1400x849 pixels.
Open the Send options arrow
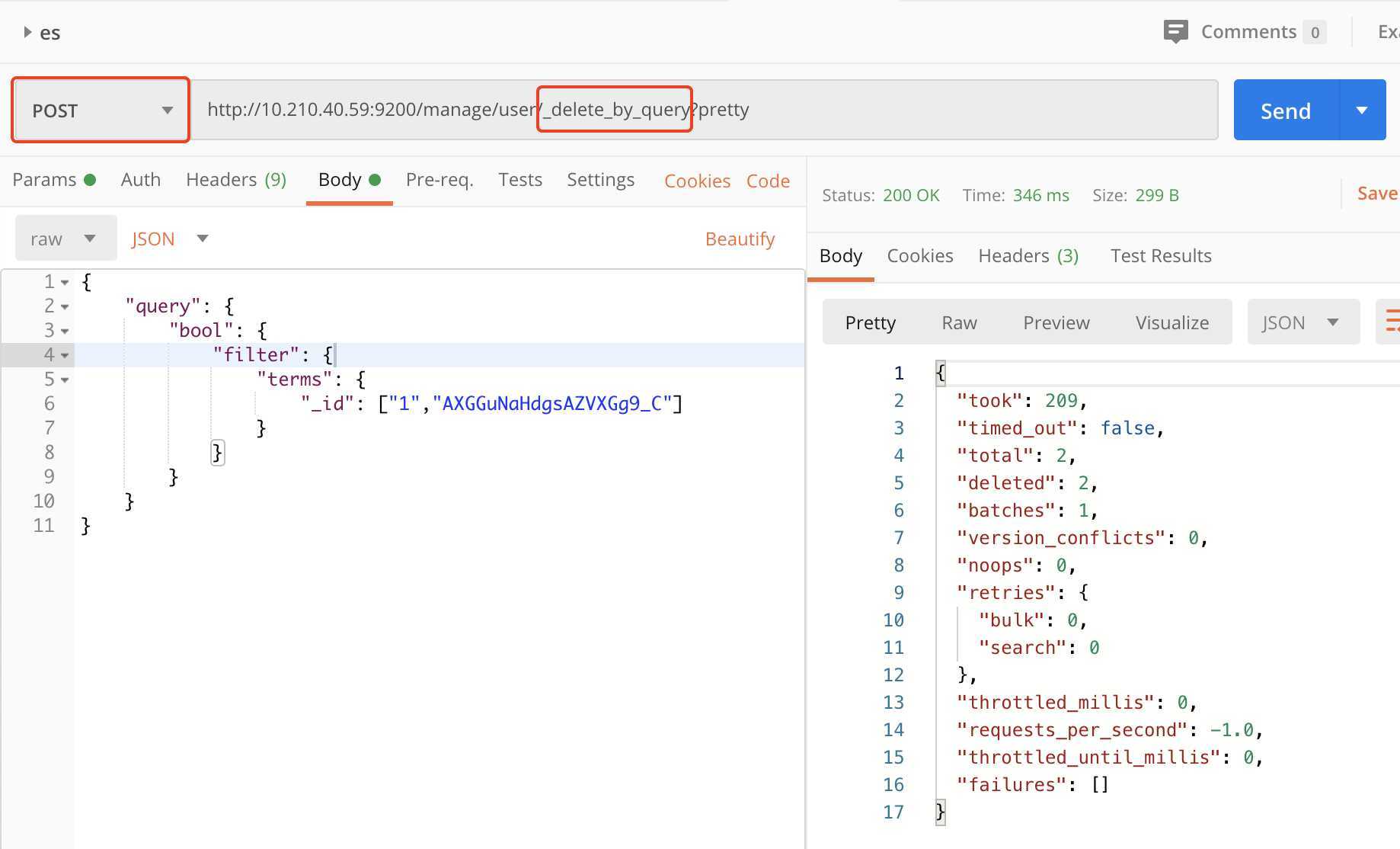[1363, 111]
